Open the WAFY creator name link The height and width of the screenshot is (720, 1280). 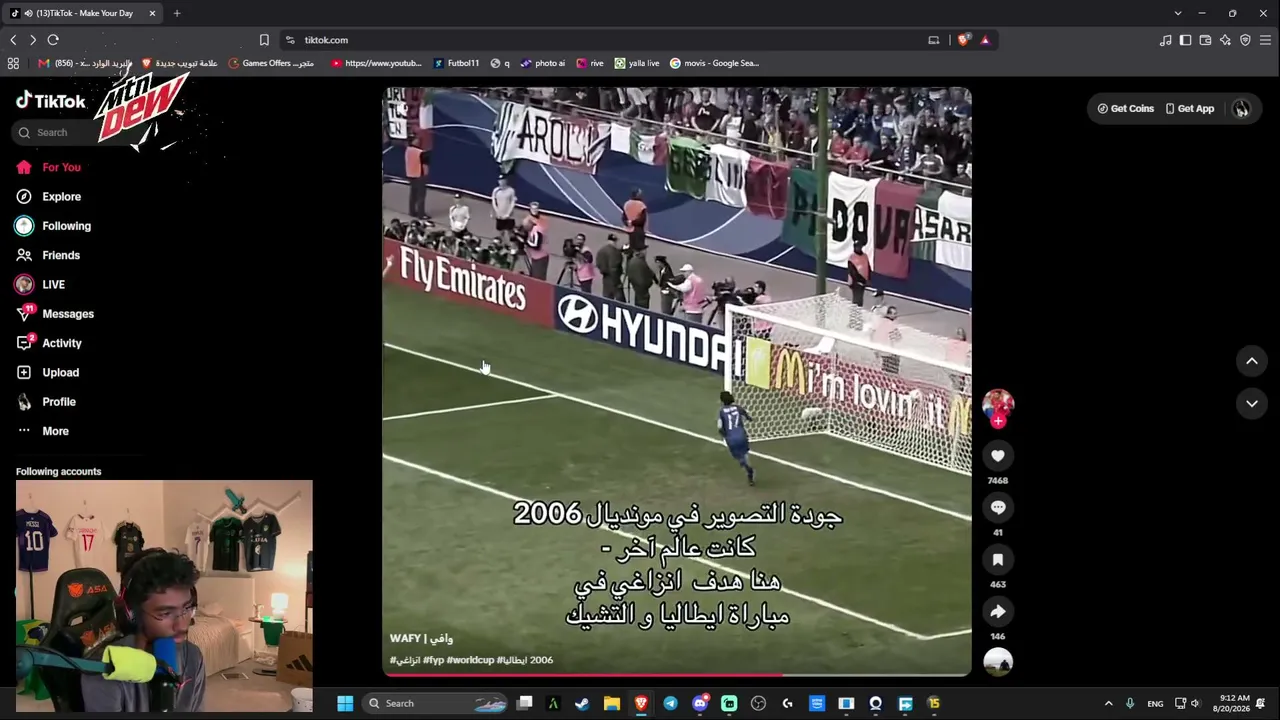421,638
